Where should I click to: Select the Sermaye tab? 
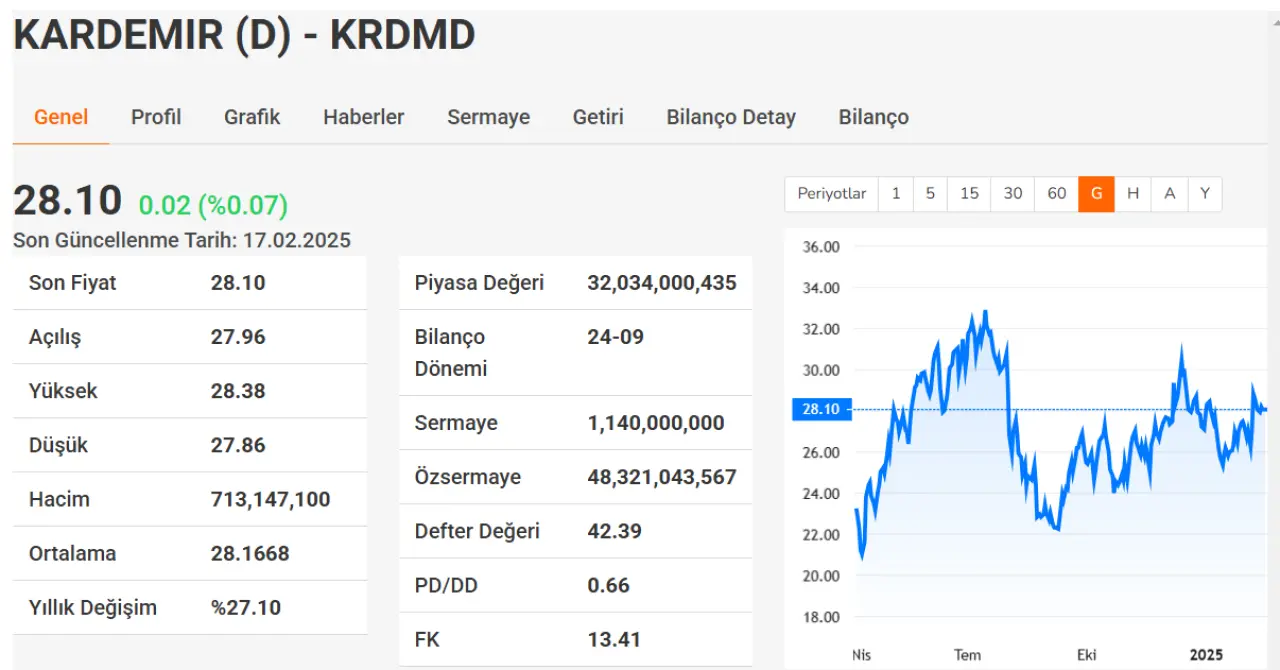(x=488, y=117)
